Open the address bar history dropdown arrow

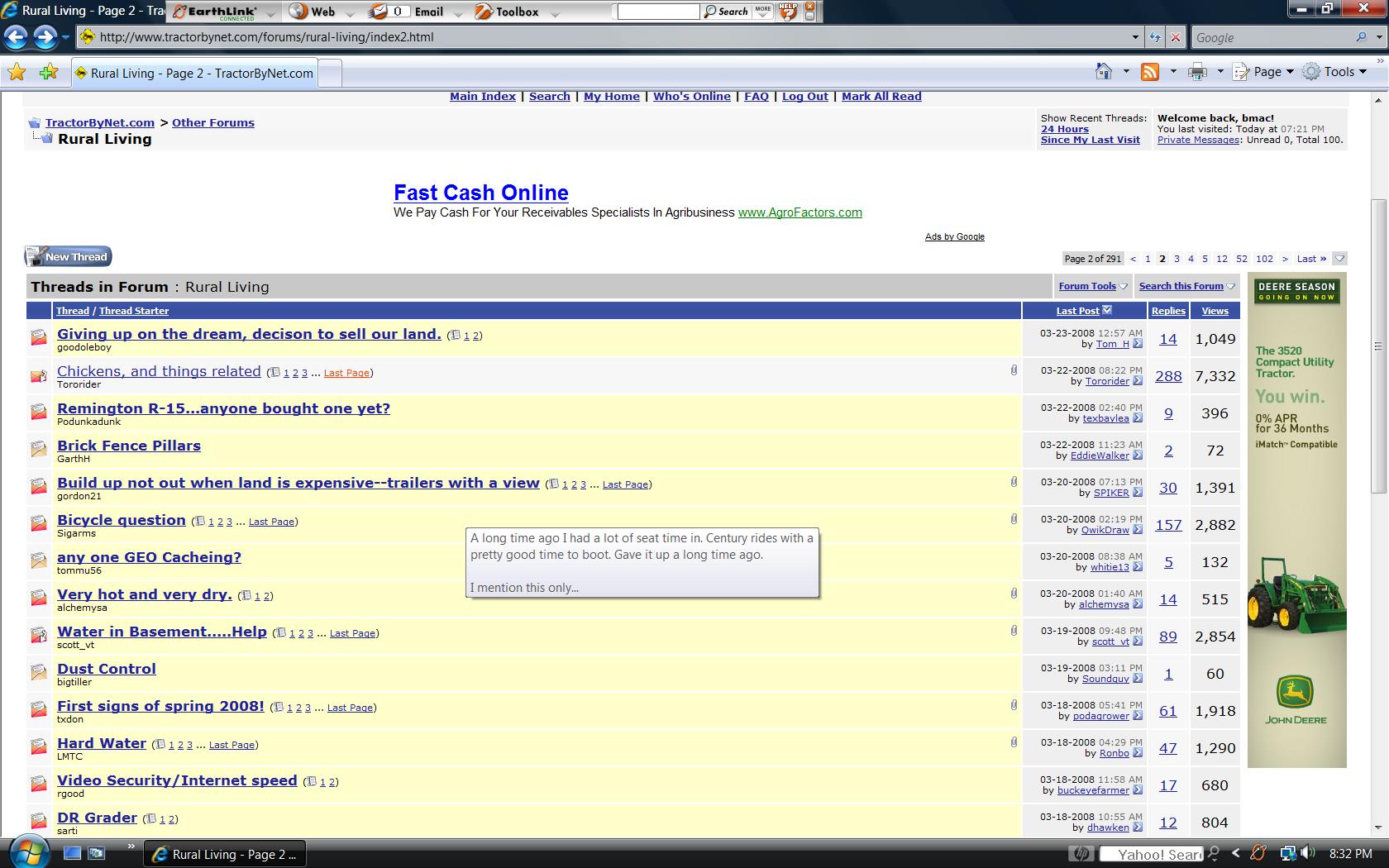coord(1135,37)
